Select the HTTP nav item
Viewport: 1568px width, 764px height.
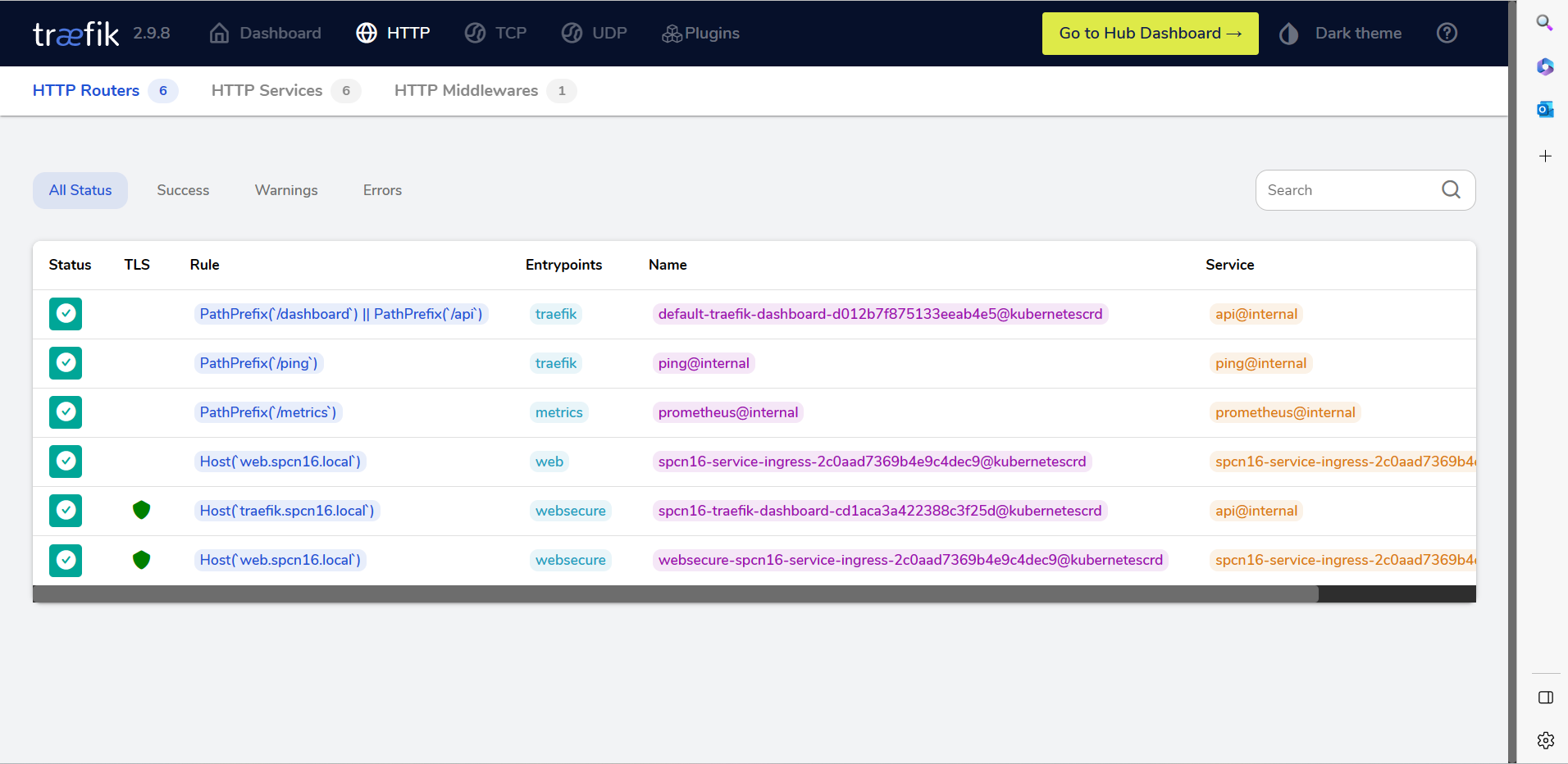(x=393, y=34)
